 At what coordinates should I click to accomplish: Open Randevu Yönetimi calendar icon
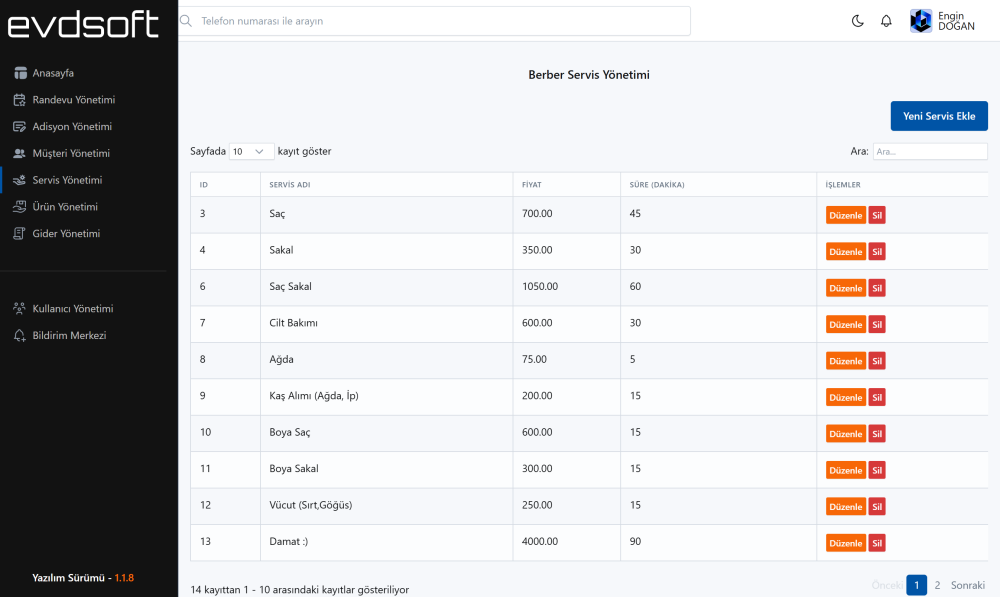coord(20,100)
